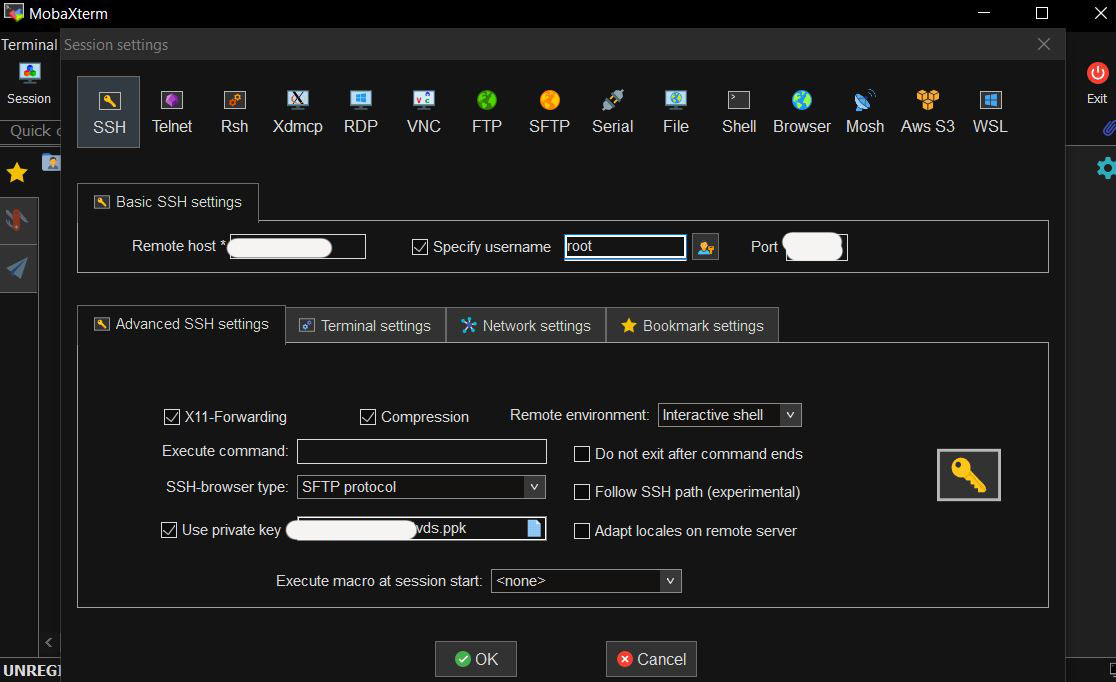Image resolution: width=1116 pixels, height=682 pixels.
Task: Switch to Advanced SSH settings tab
Action: coord(181,325)
